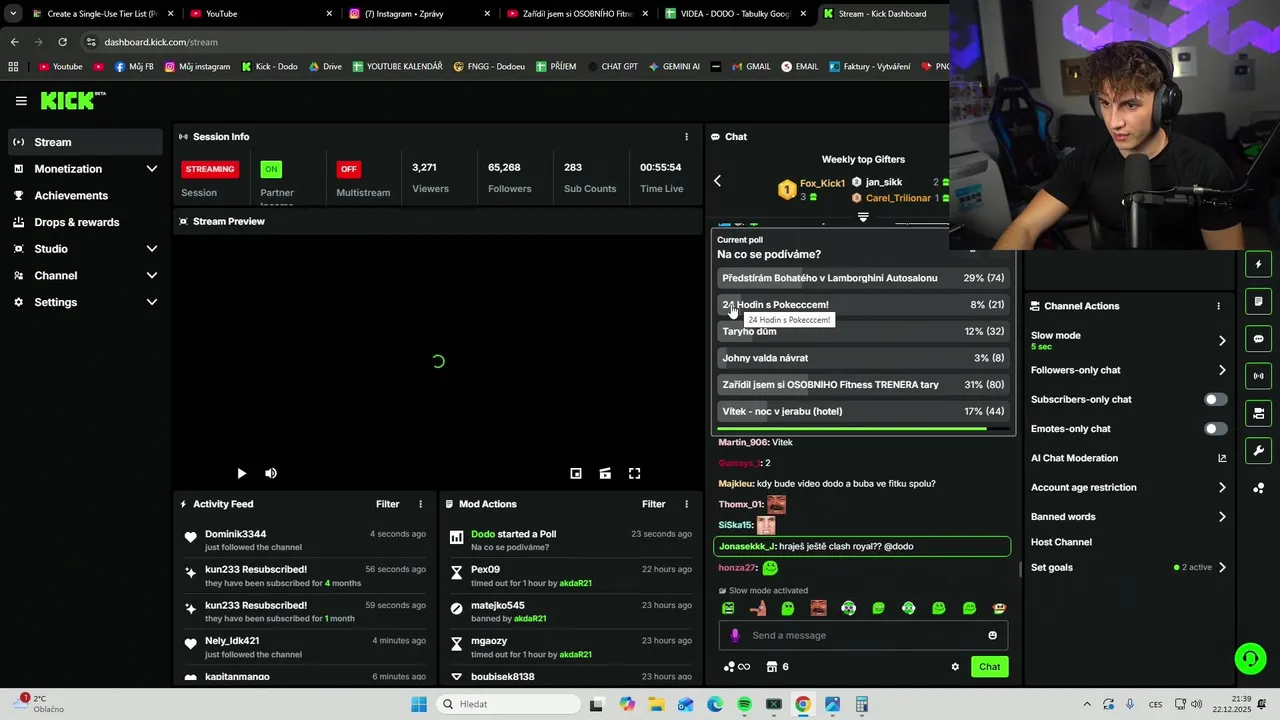Mute the stream preview volume
Viewport: 1280px width, 720px height.
click(x=271, y=474)
